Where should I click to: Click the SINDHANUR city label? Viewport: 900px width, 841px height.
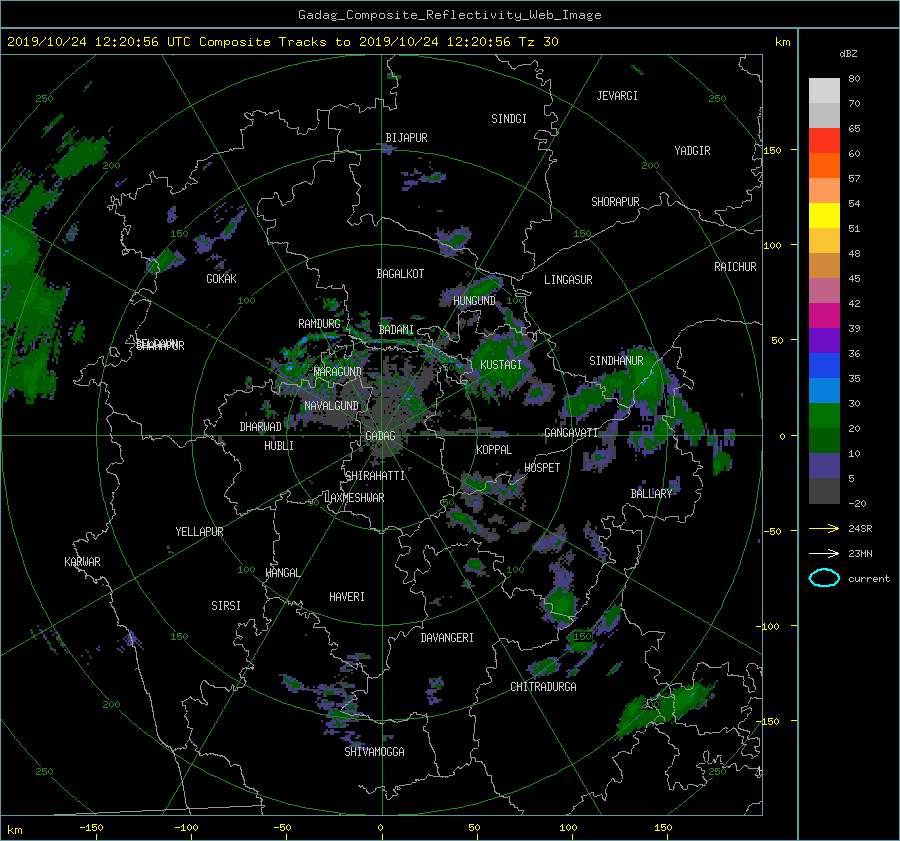tap(616, 361)
